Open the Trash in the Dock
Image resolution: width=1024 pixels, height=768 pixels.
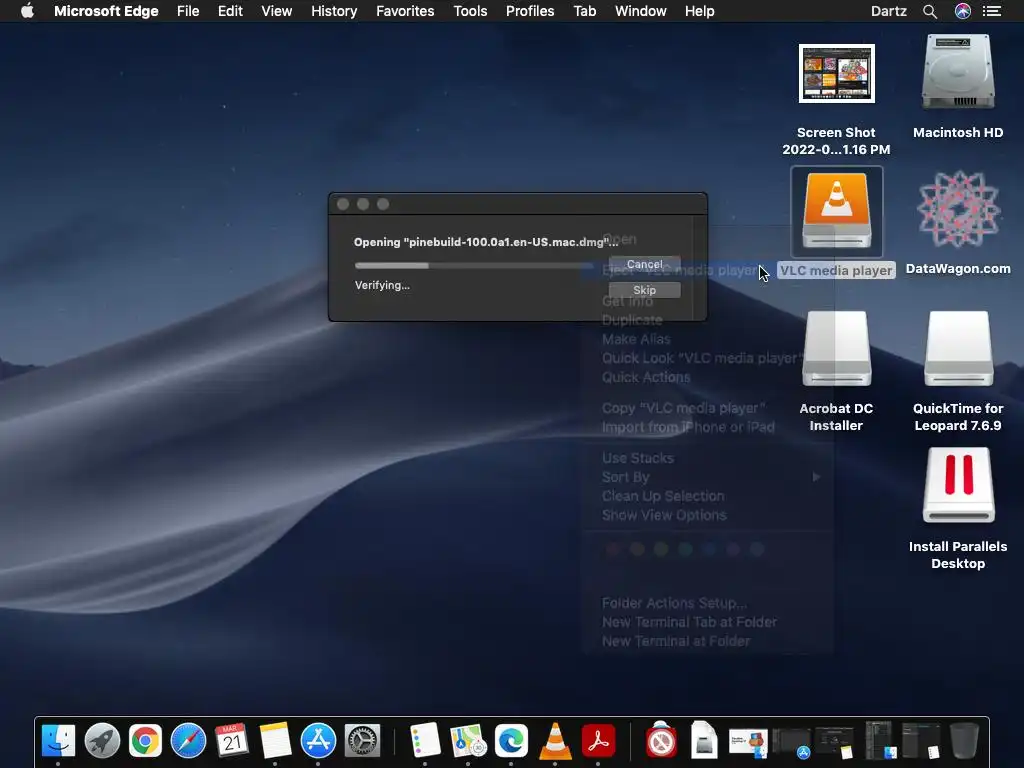(x=965, y=741)
